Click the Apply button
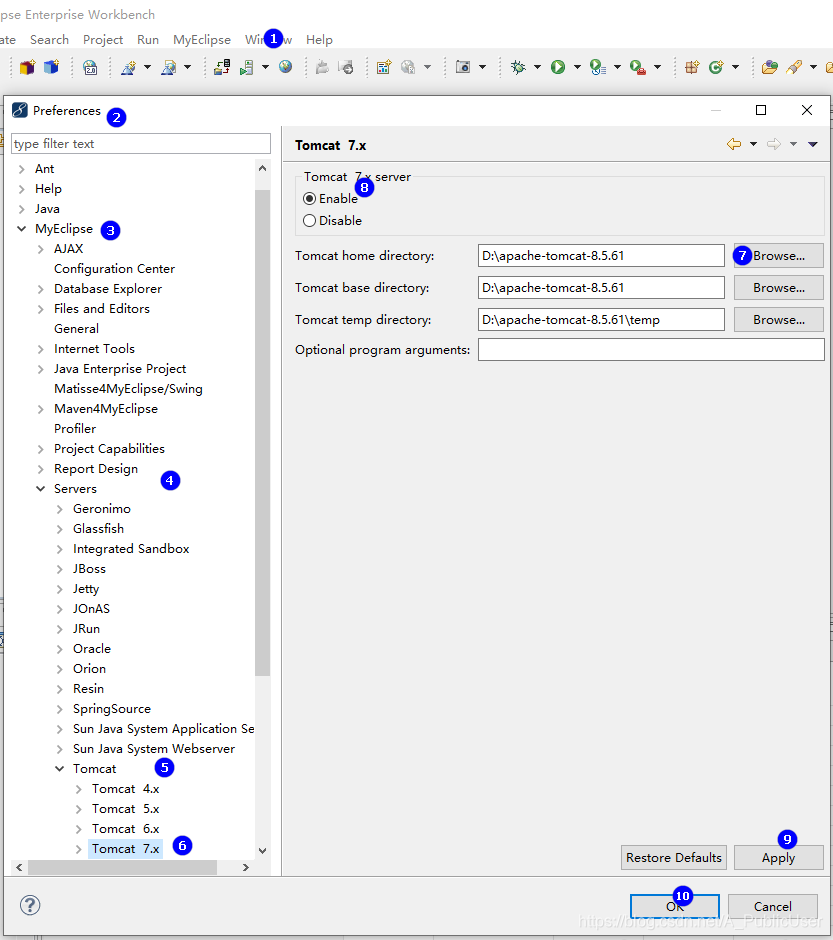Screen dimensions: 833x940 (778, 857)
